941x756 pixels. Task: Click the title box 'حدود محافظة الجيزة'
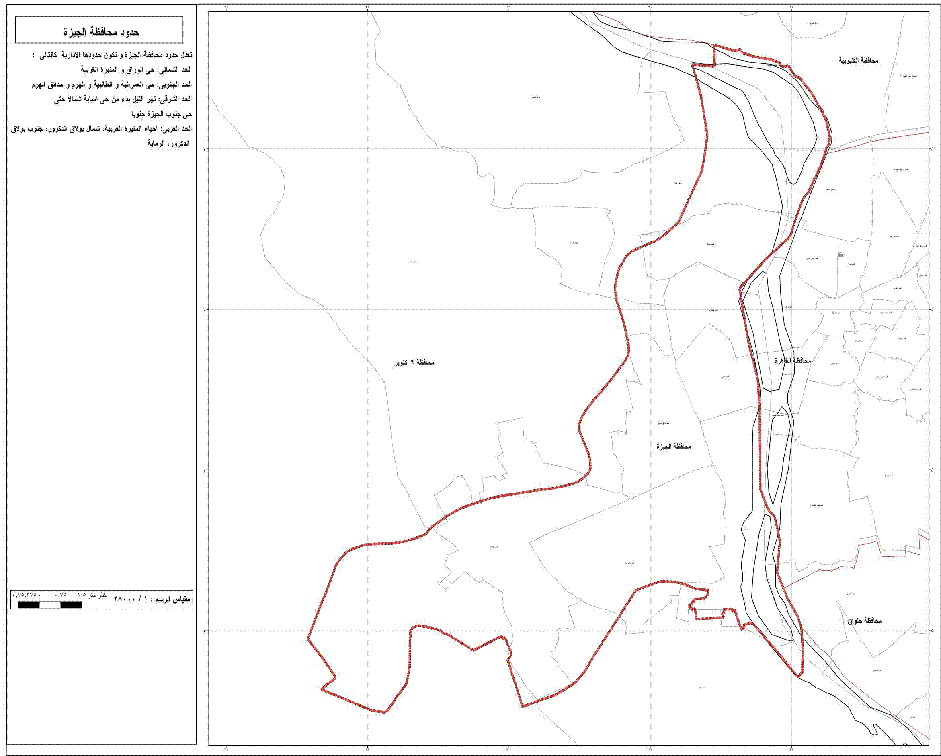click(99, 31)
